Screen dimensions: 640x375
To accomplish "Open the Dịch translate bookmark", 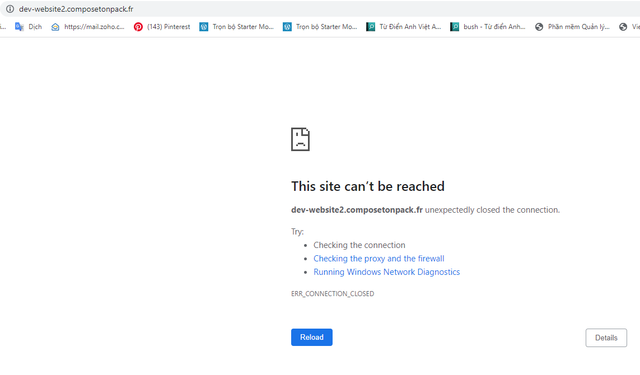I will [x=29, y=27].
